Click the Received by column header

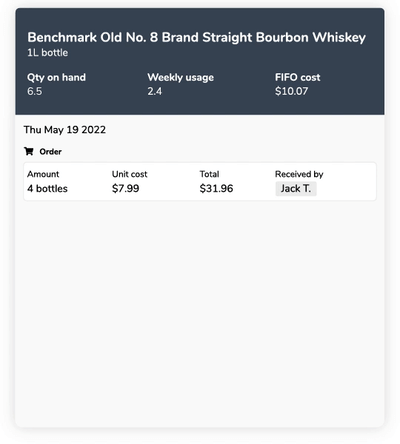(x=299, y=174)
